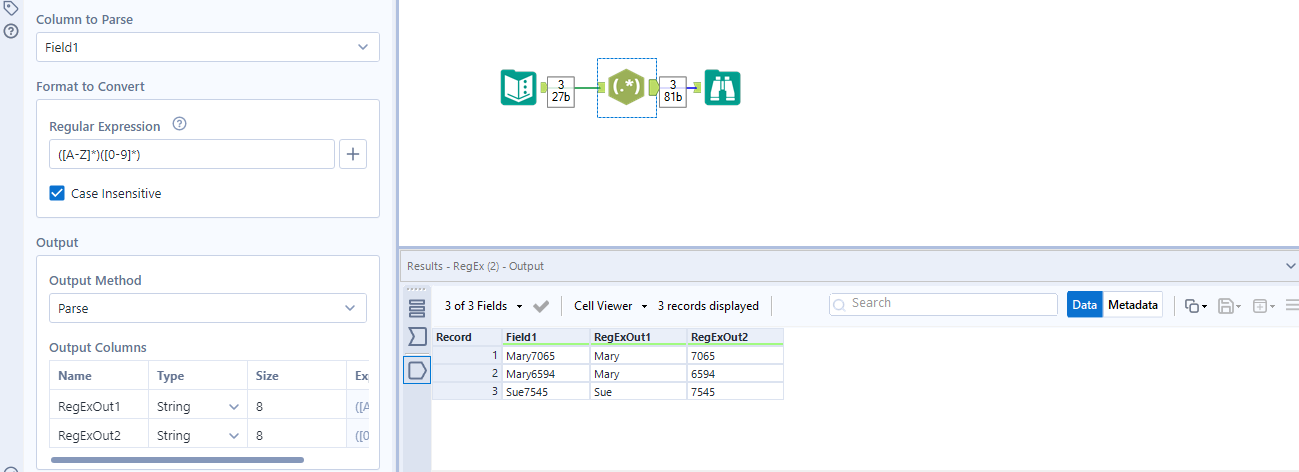Image resolution: width=1299 pixels, height=472 pixels.
Task: Open the annotation tag icon in sidebar
Action: [x=12, y=9]
